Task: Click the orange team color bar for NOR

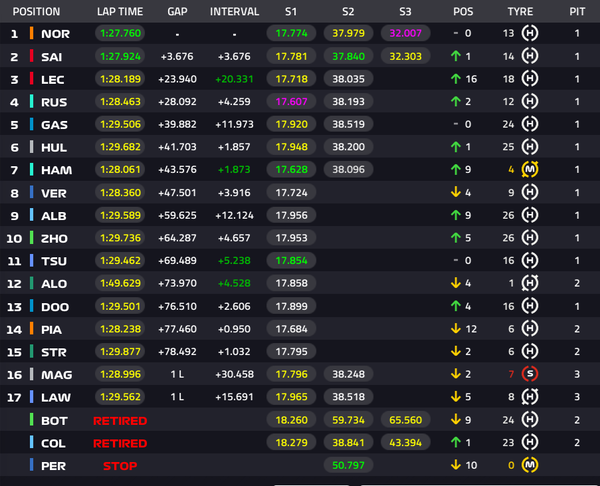Action: pos(32,33)
